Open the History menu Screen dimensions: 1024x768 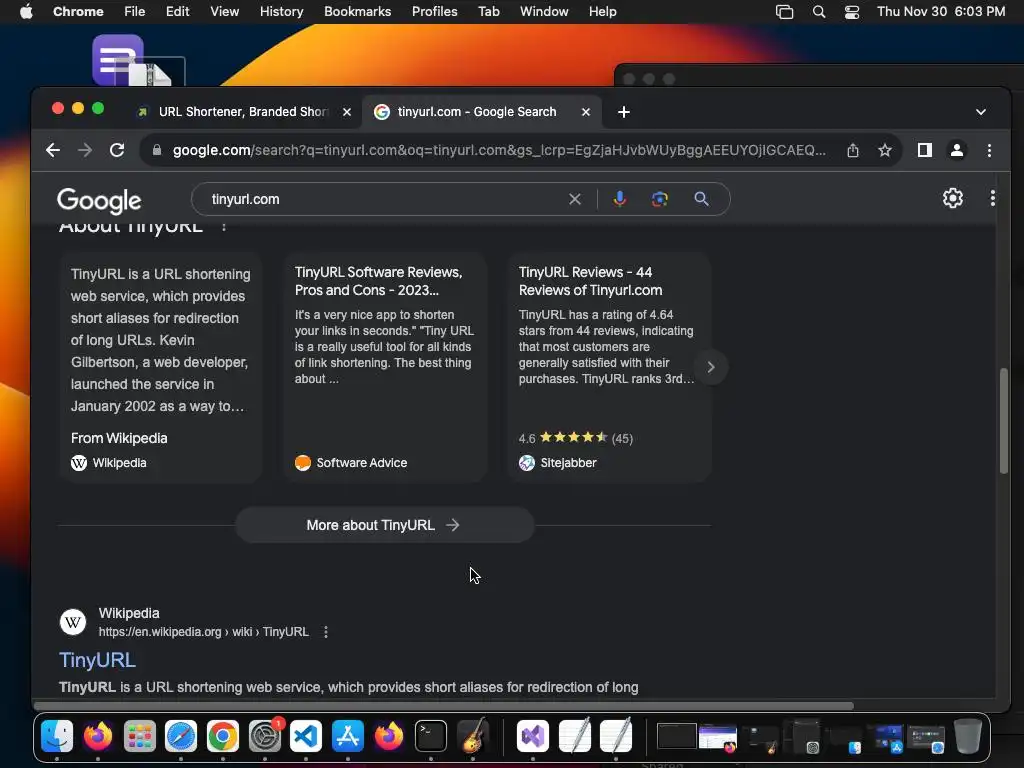point(281,12)
